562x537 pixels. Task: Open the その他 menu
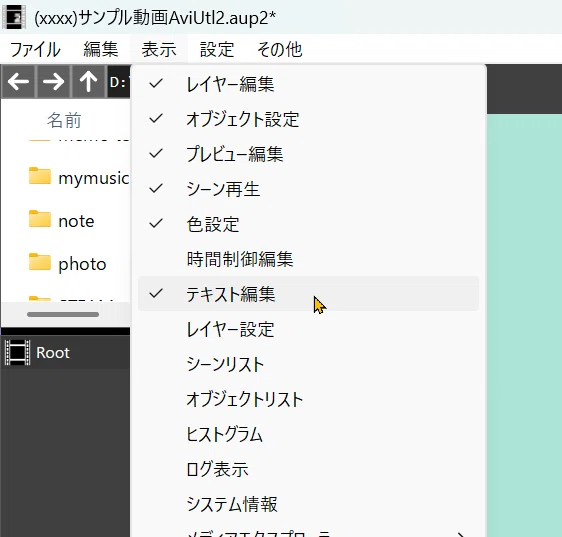click(x=280, y=49)
